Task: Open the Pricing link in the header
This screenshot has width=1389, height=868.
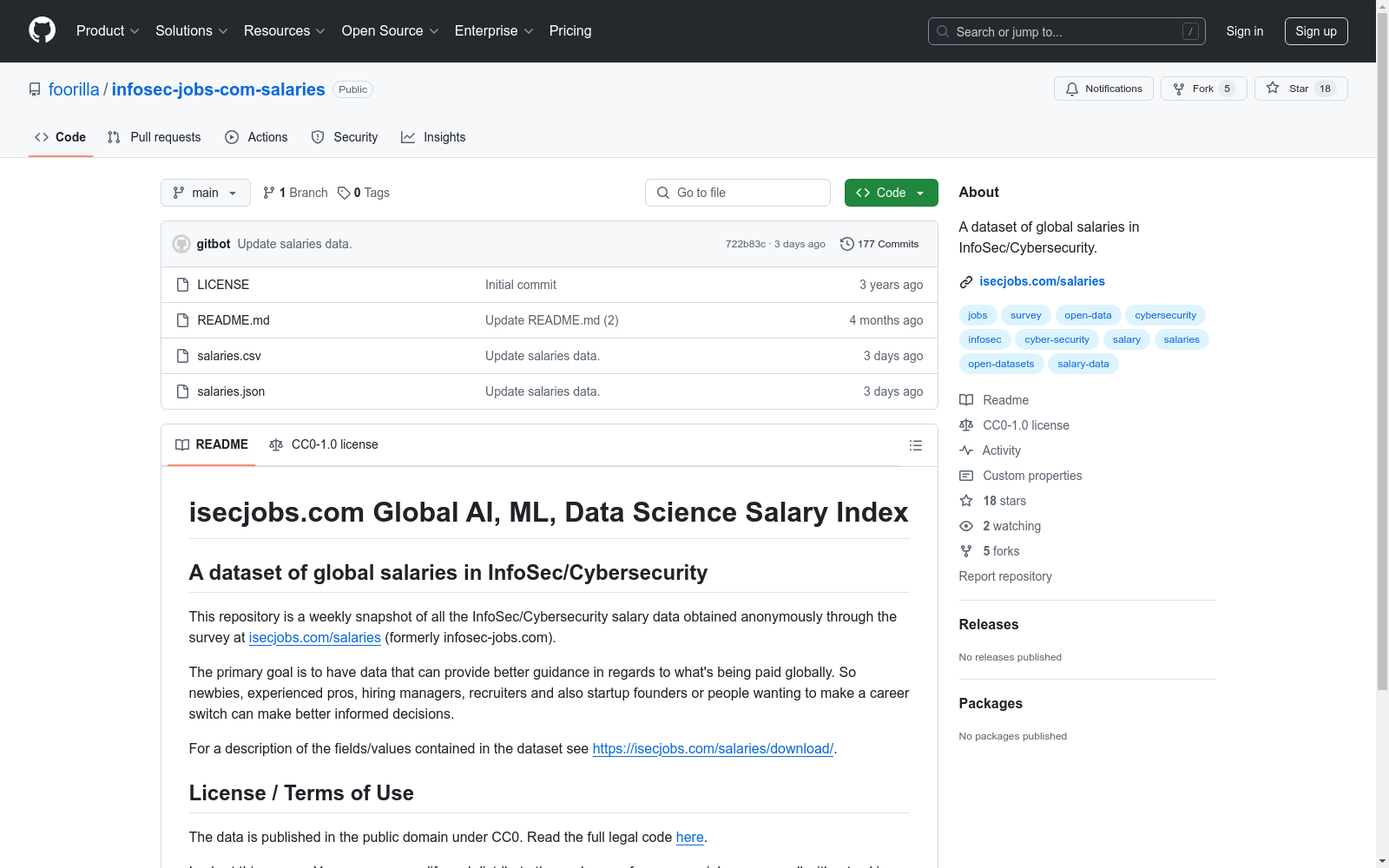Action: pyautogui.click(x=570, y=30)
